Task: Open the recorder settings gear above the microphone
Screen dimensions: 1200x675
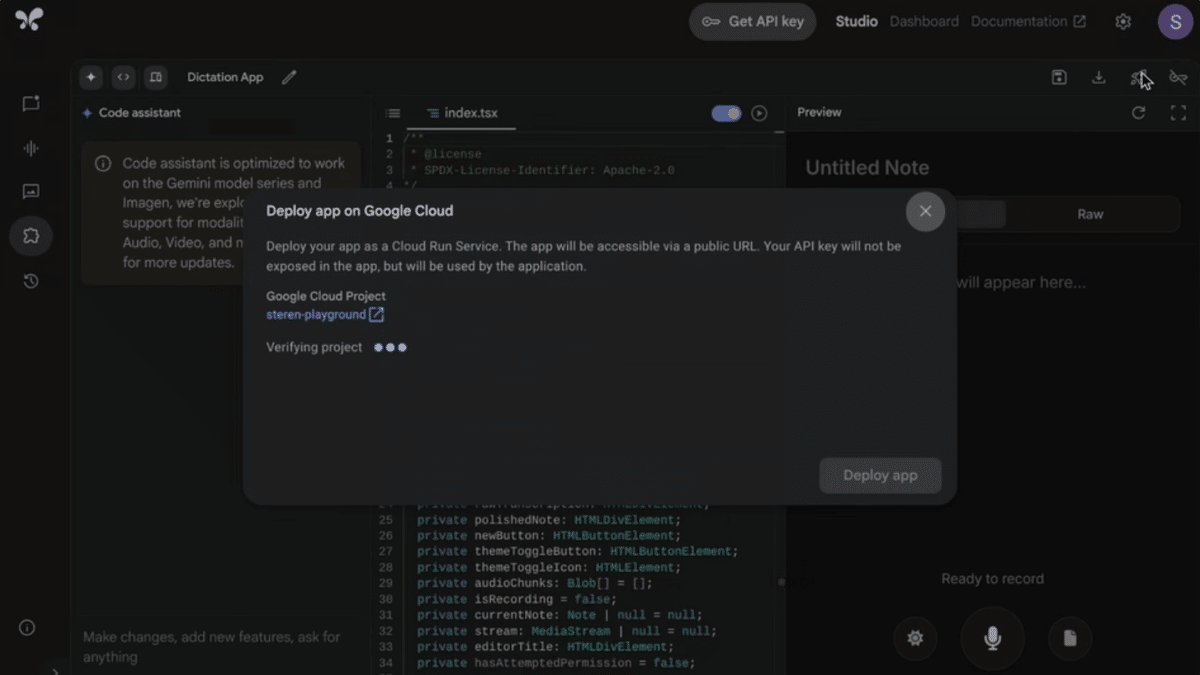Action: coord(915,638)
